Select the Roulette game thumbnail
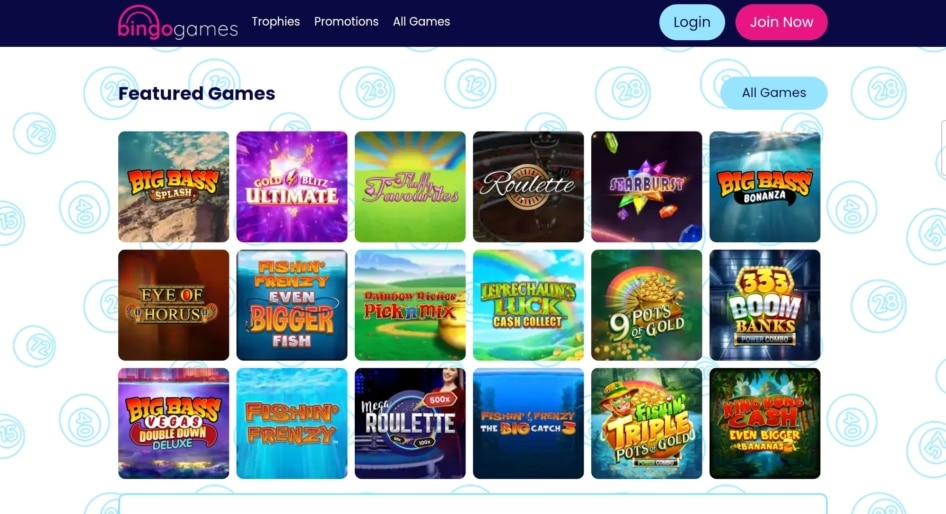946x514 pixels. pos(529,186)
